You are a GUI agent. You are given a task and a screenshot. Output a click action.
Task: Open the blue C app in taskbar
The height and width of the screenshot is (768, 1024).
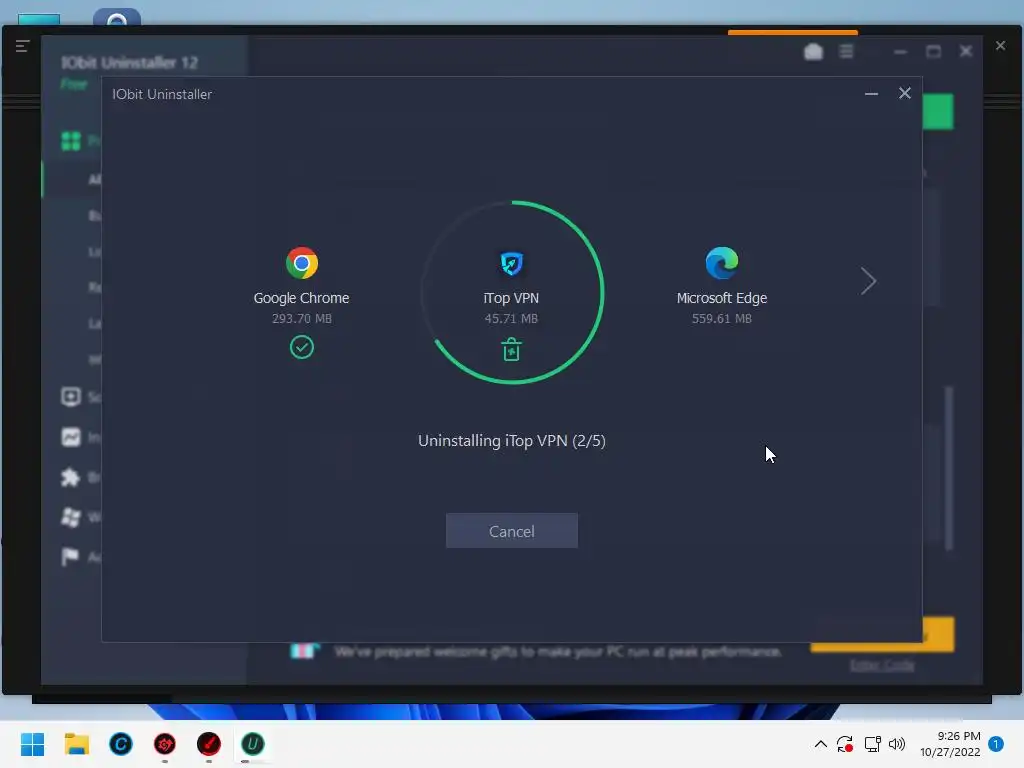[x=121, y=744]
